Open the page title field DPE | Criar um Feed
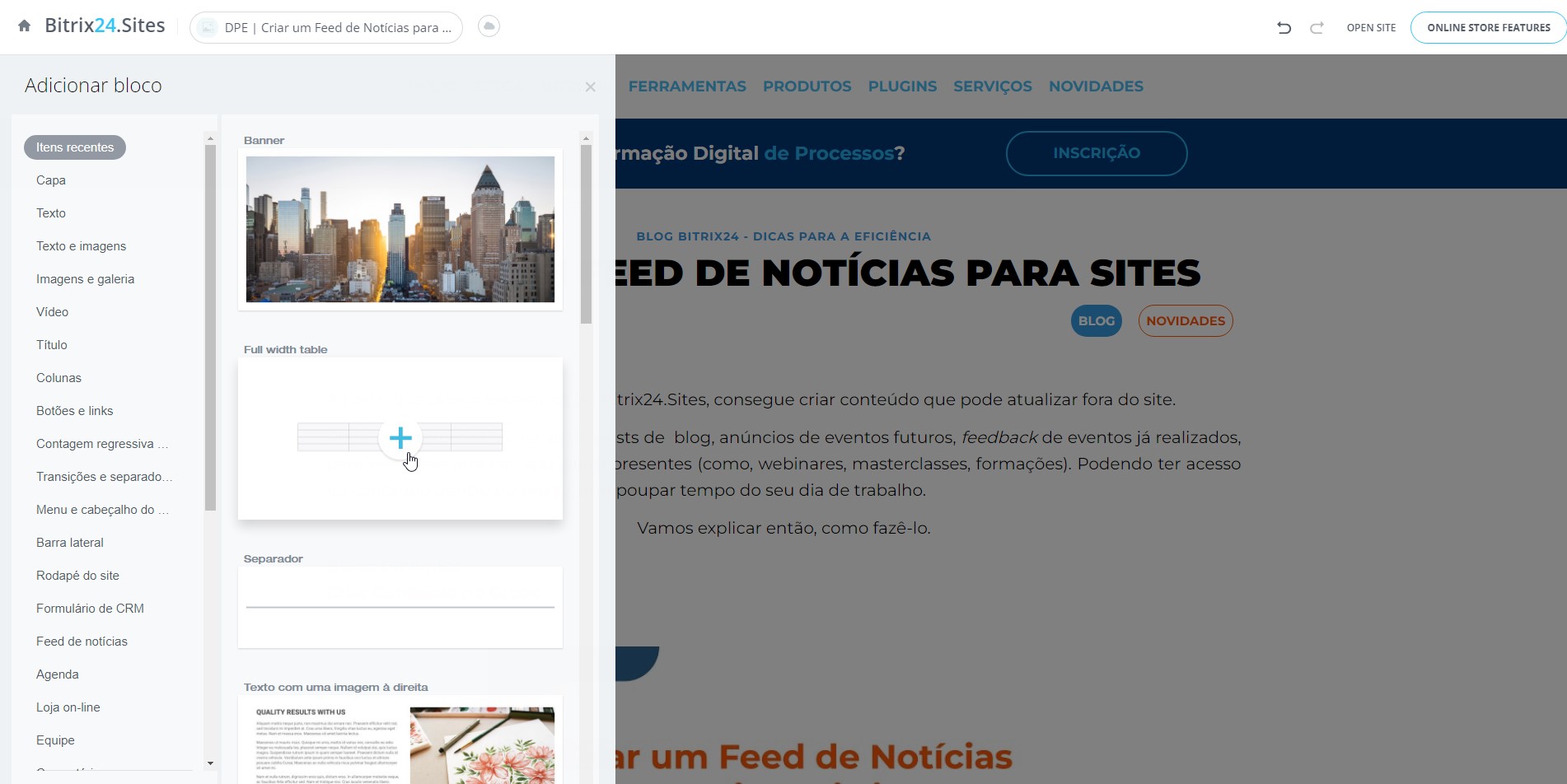 pyautogui.click(x=326, y=27)
